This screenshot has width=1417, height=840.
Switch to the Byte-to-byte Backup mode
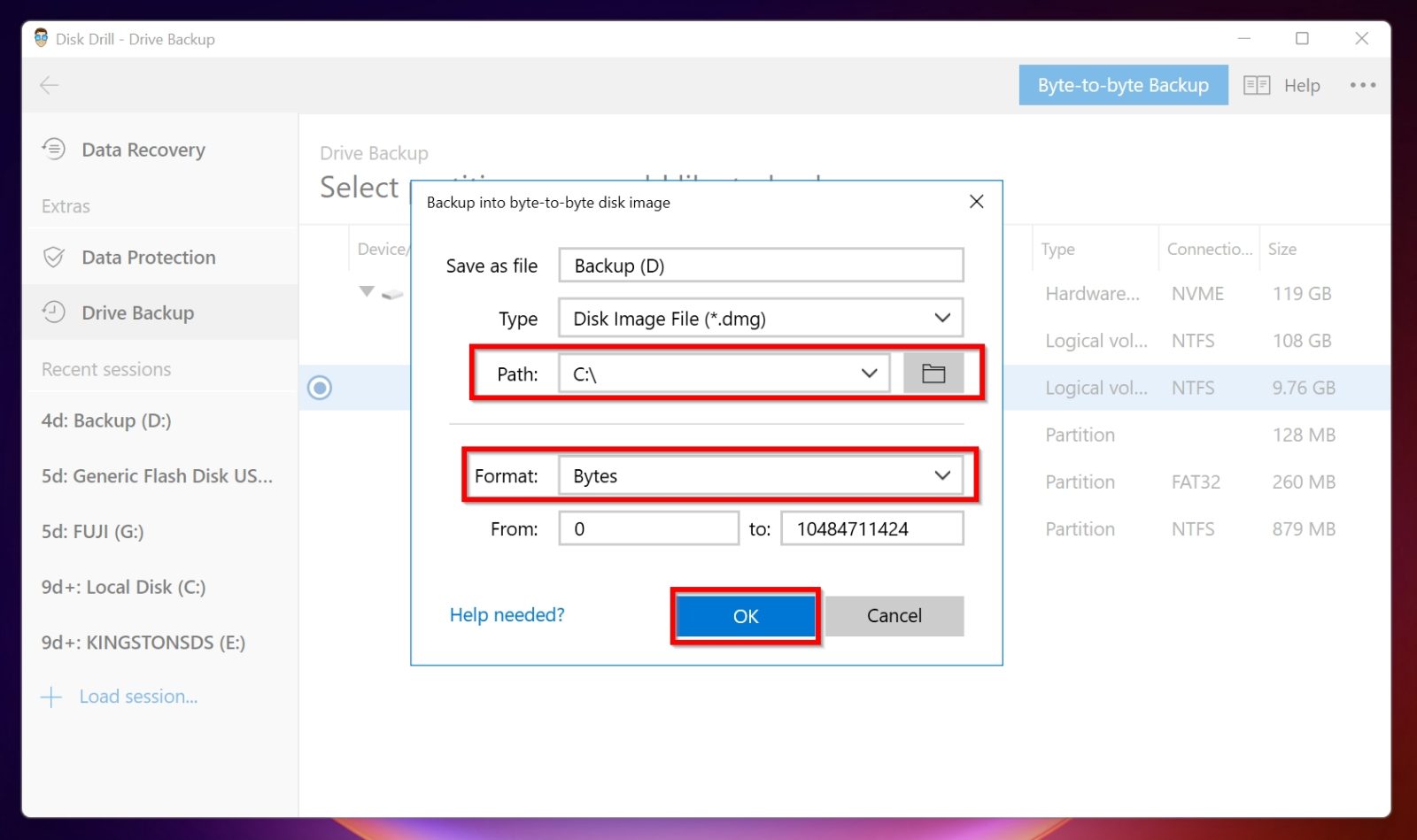(1122, 85)
